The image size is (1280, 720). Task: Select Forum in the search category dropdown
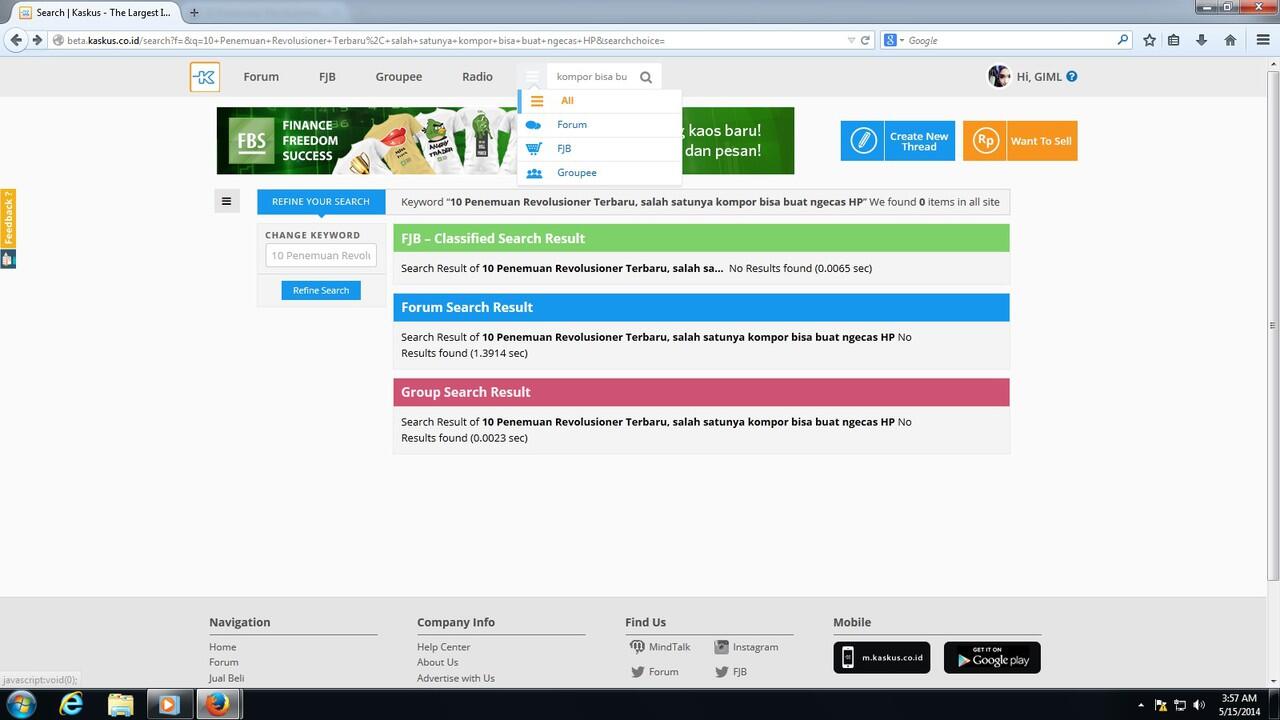point(600,125)
